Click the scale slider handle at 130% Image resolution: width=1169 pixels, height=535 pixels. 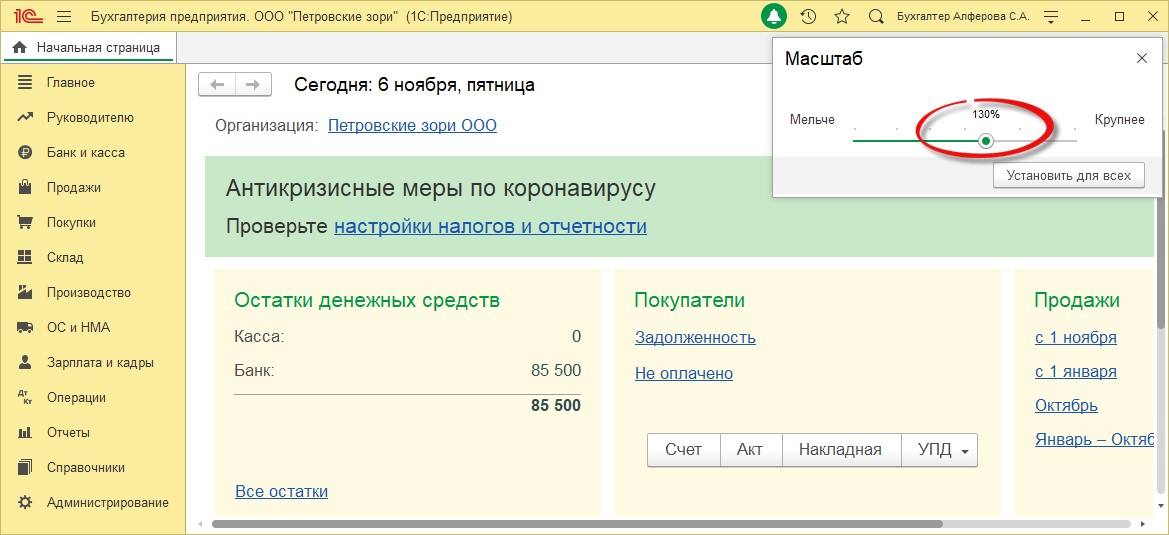(x=986, y=141)
